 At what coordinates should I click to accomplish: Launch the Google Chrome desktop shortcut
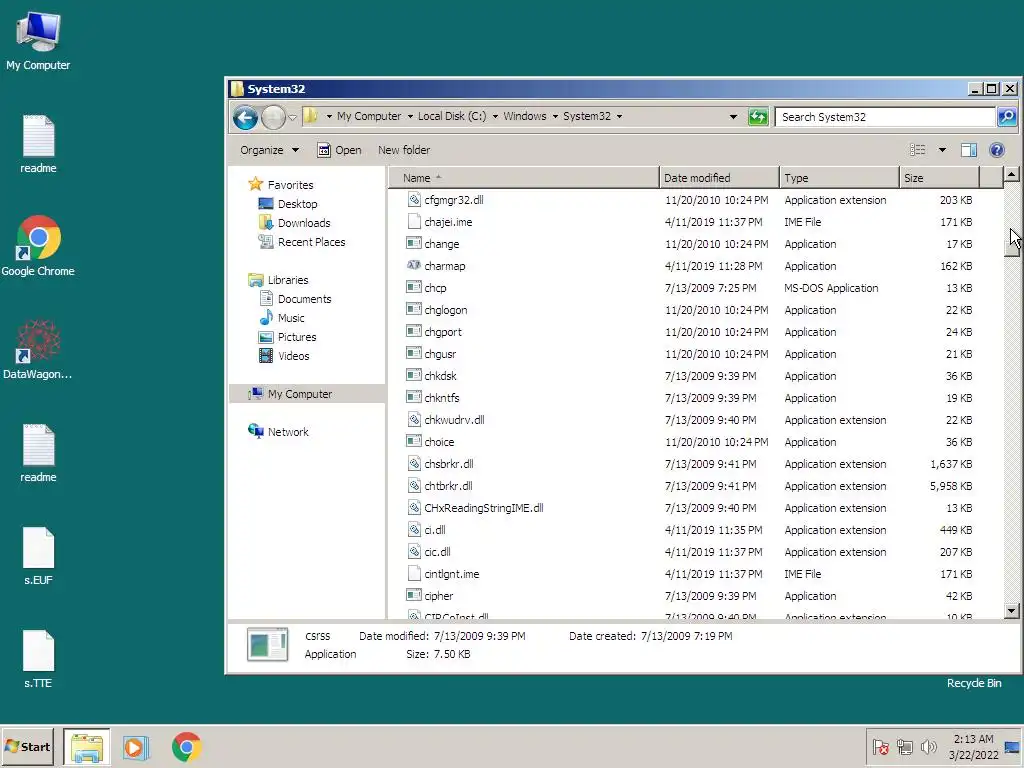(38, 246)
